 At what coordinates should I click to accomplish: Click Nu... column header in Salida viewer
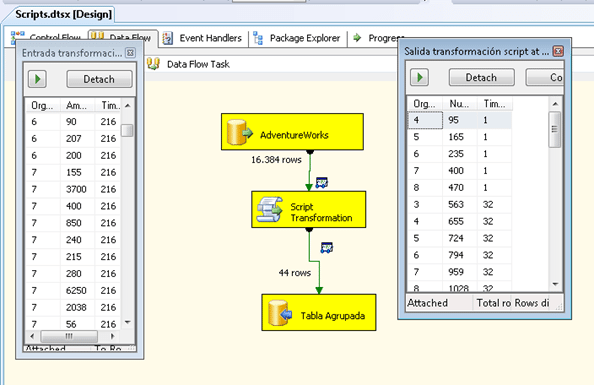[x=460, y=103]
